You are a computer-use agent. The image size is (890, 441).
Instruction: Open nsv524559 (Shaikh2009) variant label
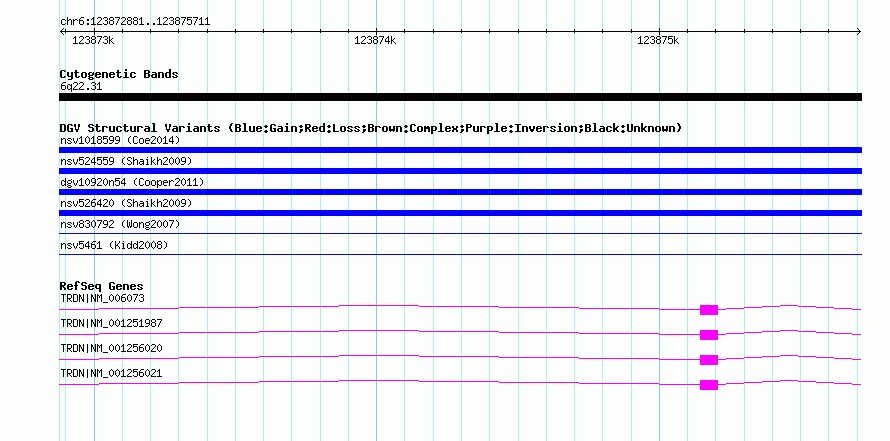(x=126, y=161)
